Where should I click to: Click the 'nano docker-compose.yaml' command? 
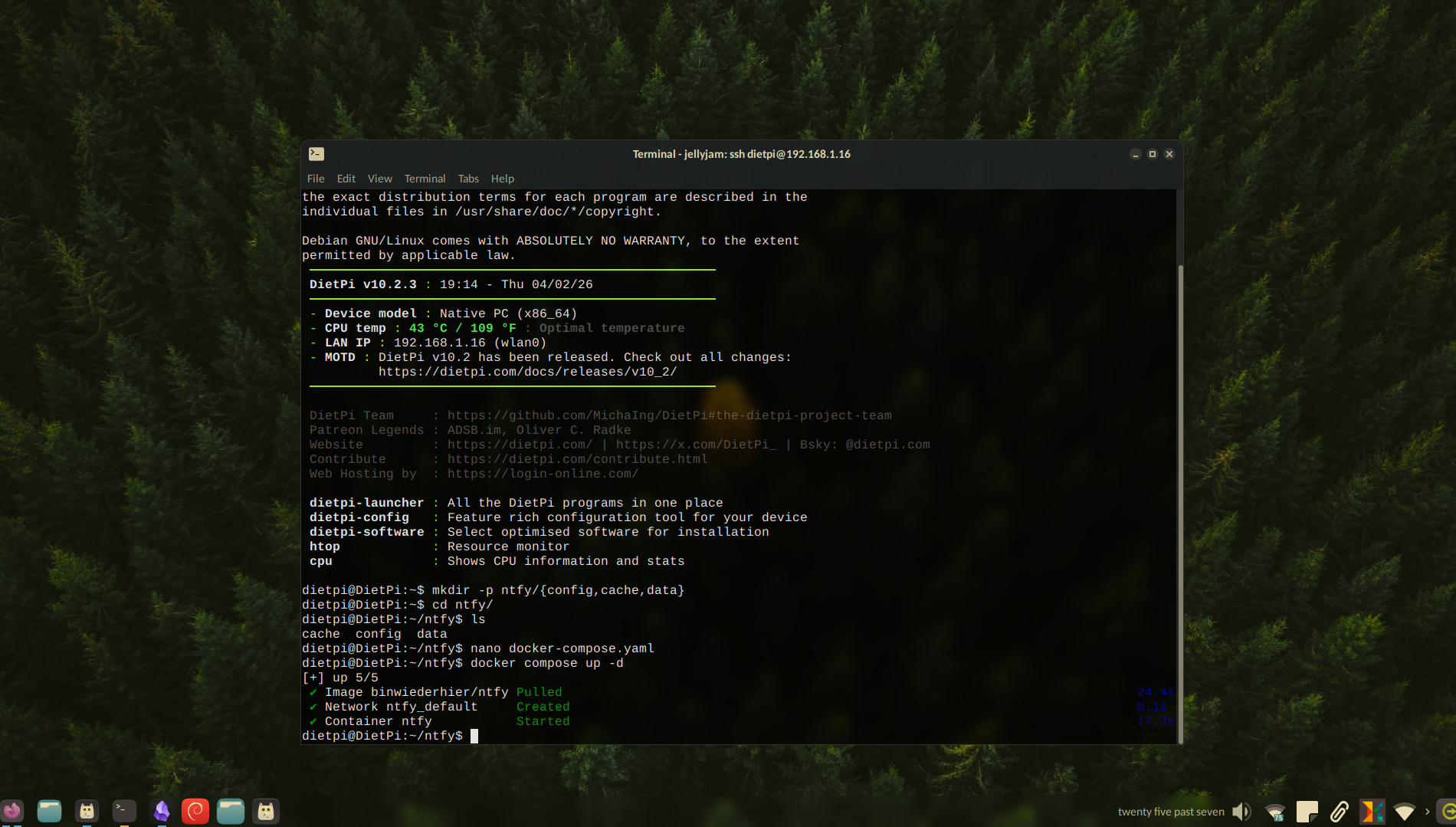562,648
